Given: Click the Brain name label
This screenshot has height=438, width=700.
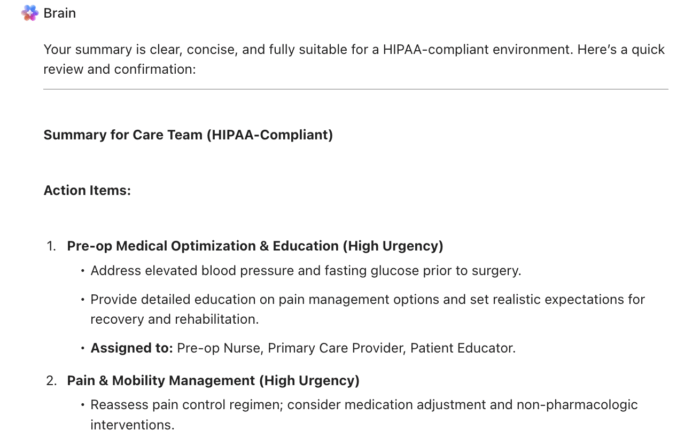Looking at the screenshot, I should point(59,13).
